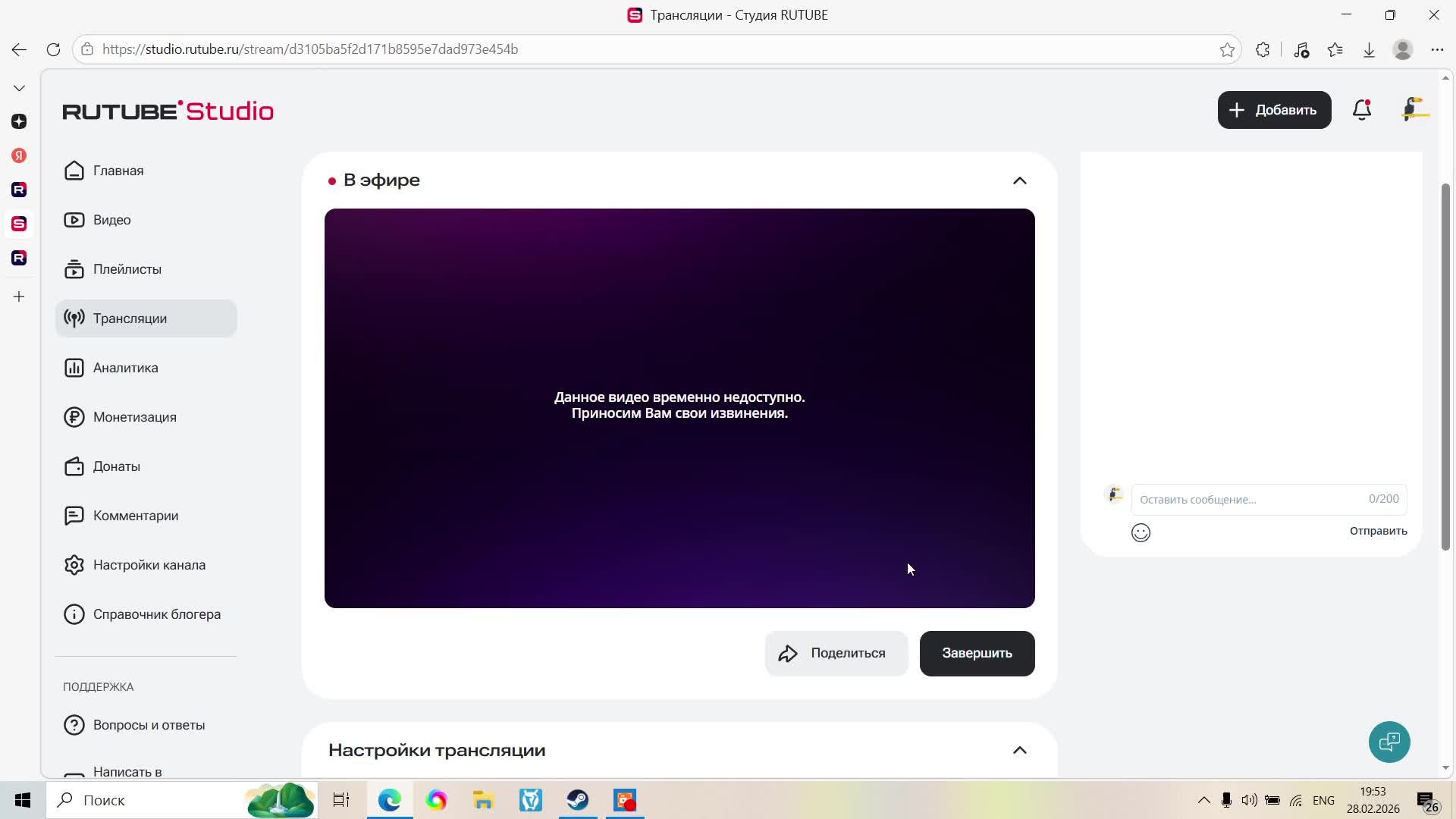The width and height of the screenshot is (1456, 819).
Task: Collapse the В эфире section
Action: coord(1019,180)
